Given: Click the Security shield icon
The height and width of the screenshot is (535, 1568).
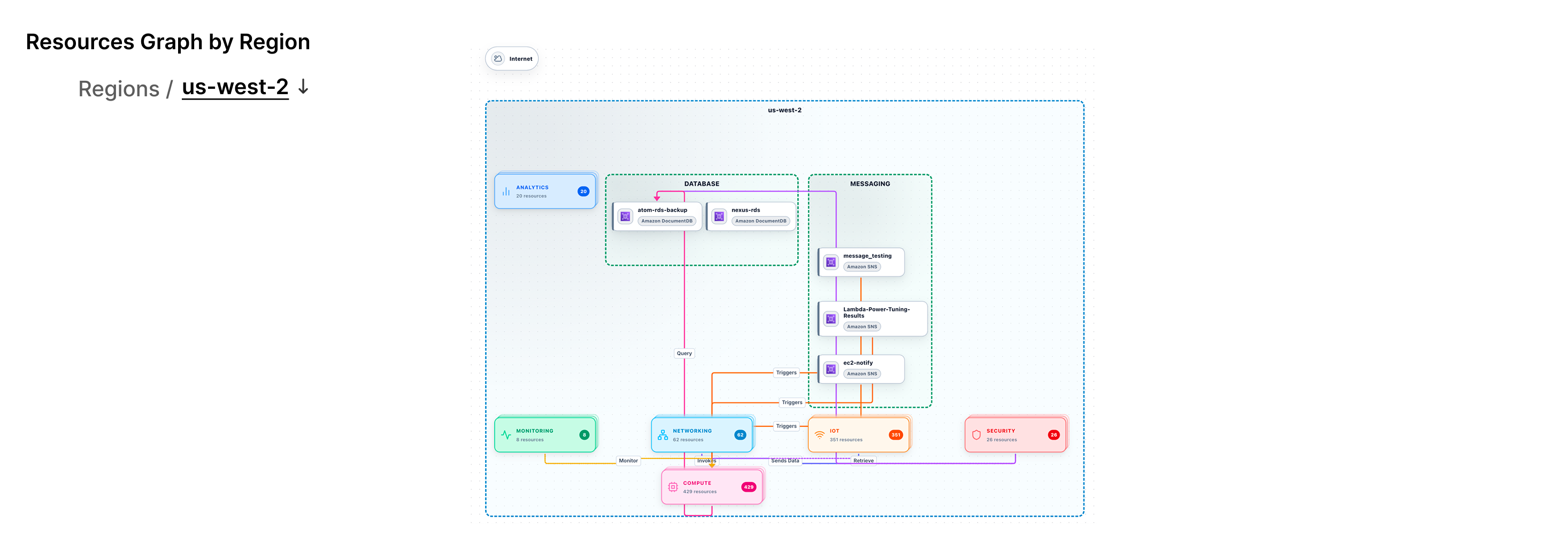Looking at the screenshot, I should point(977,435).
